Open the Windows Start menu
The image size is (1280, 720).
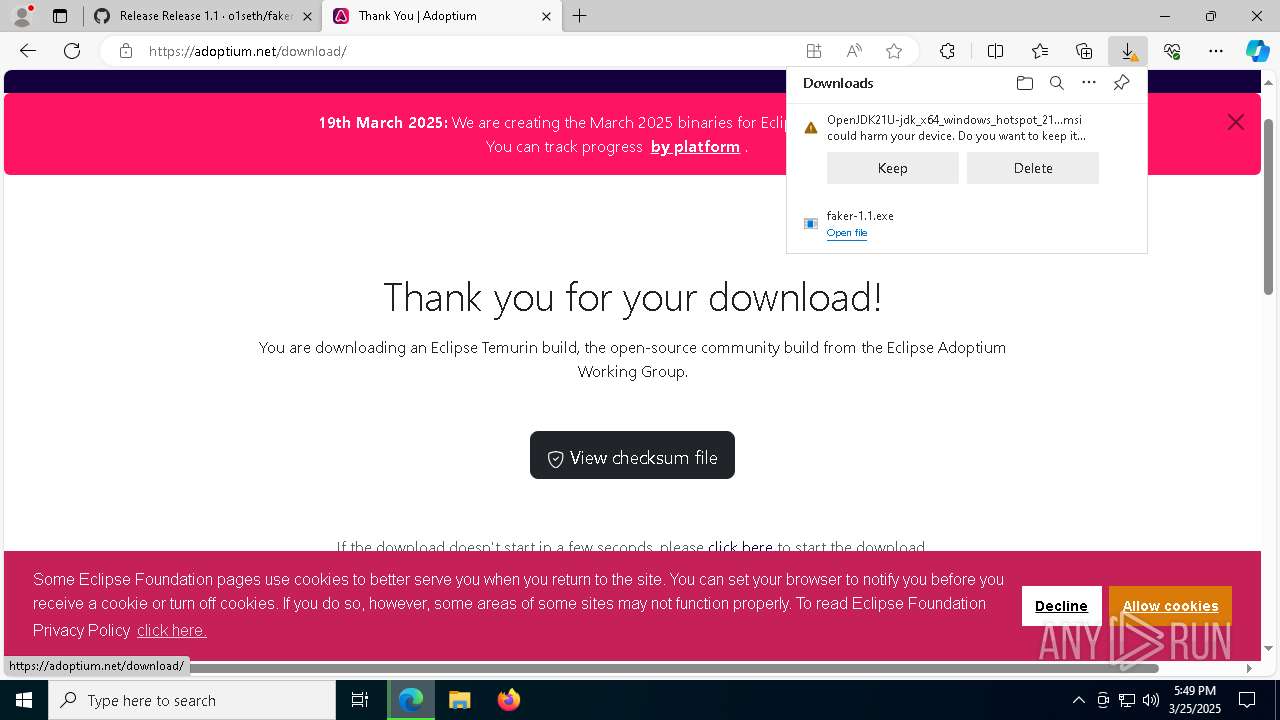24,700
